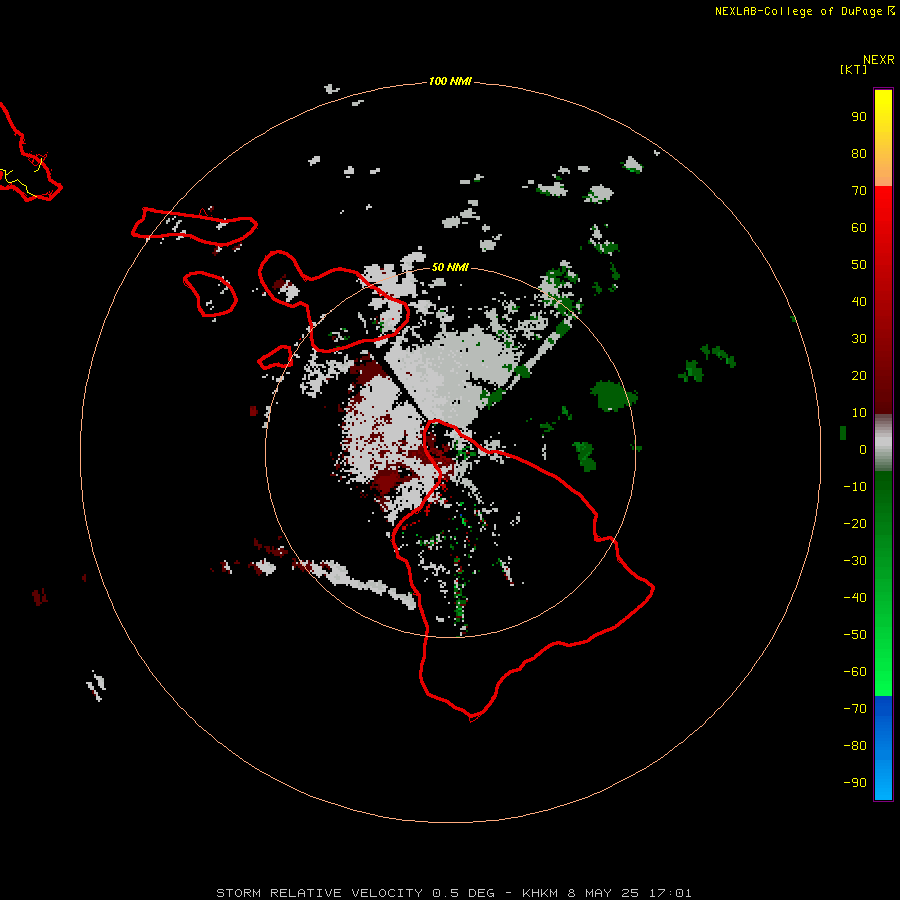
Task: Click the NEXLAB-College of DuPage credit text
Action: click(799, 11)
